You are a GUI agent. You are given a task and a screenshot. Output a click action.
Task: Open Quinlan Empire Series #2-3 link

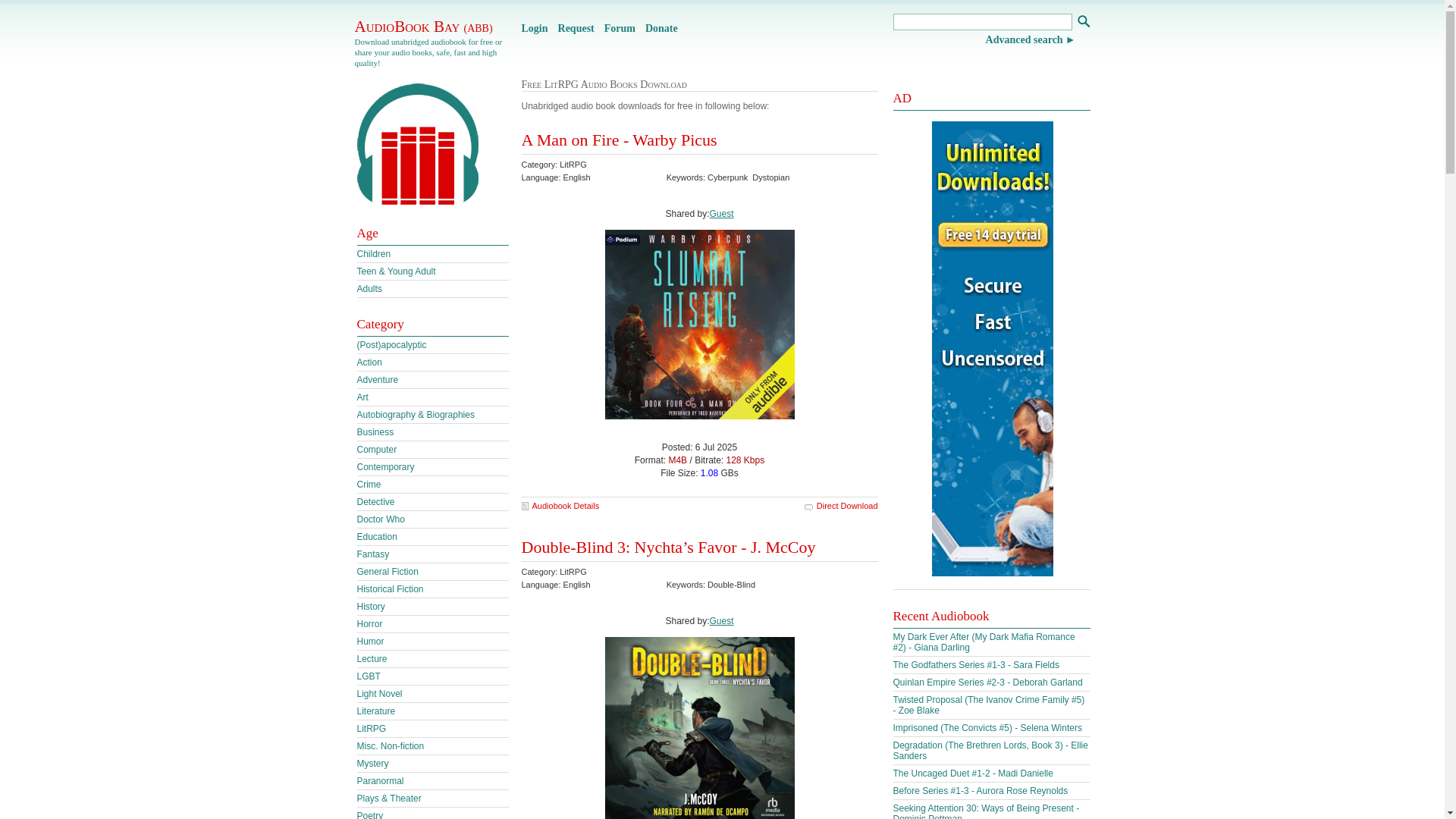coord(987,682)
